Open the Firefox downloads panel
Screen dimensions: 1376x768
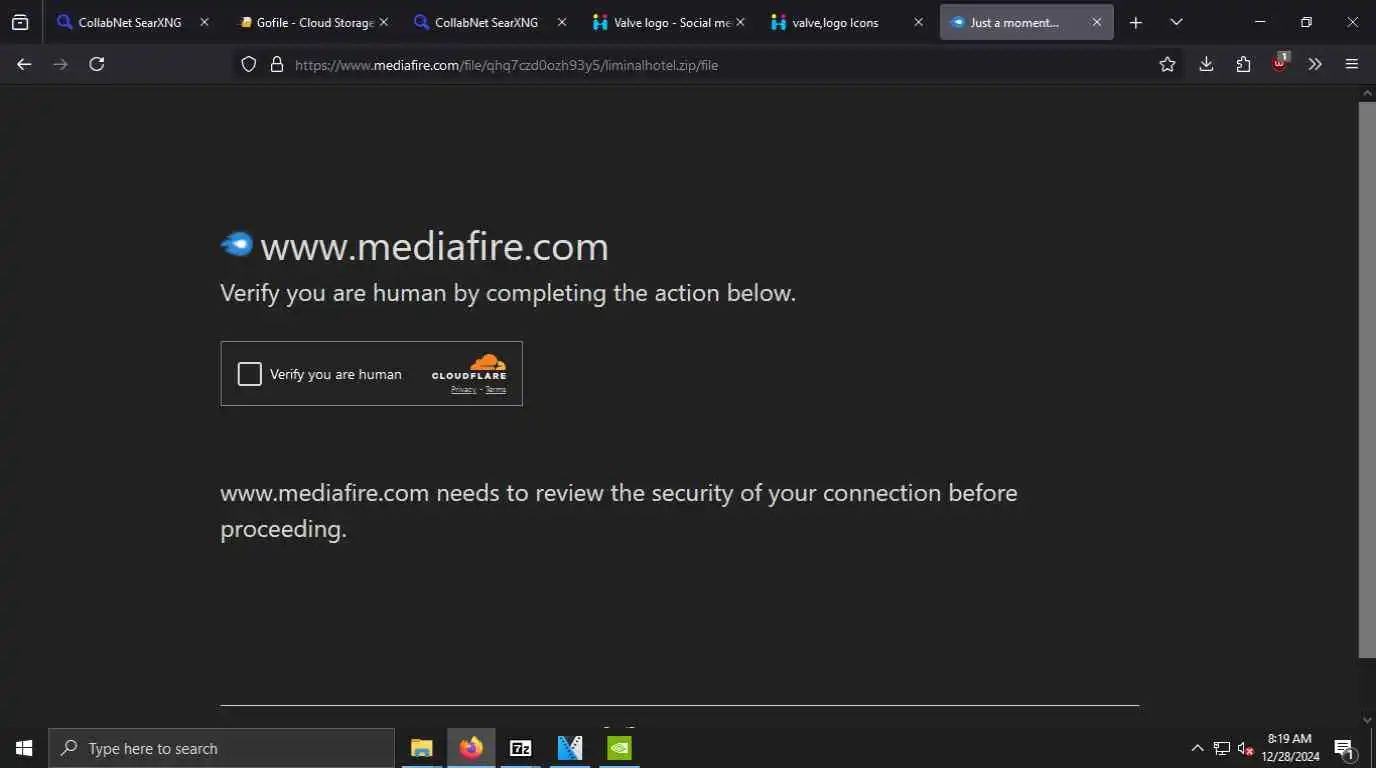point(1206,64)
